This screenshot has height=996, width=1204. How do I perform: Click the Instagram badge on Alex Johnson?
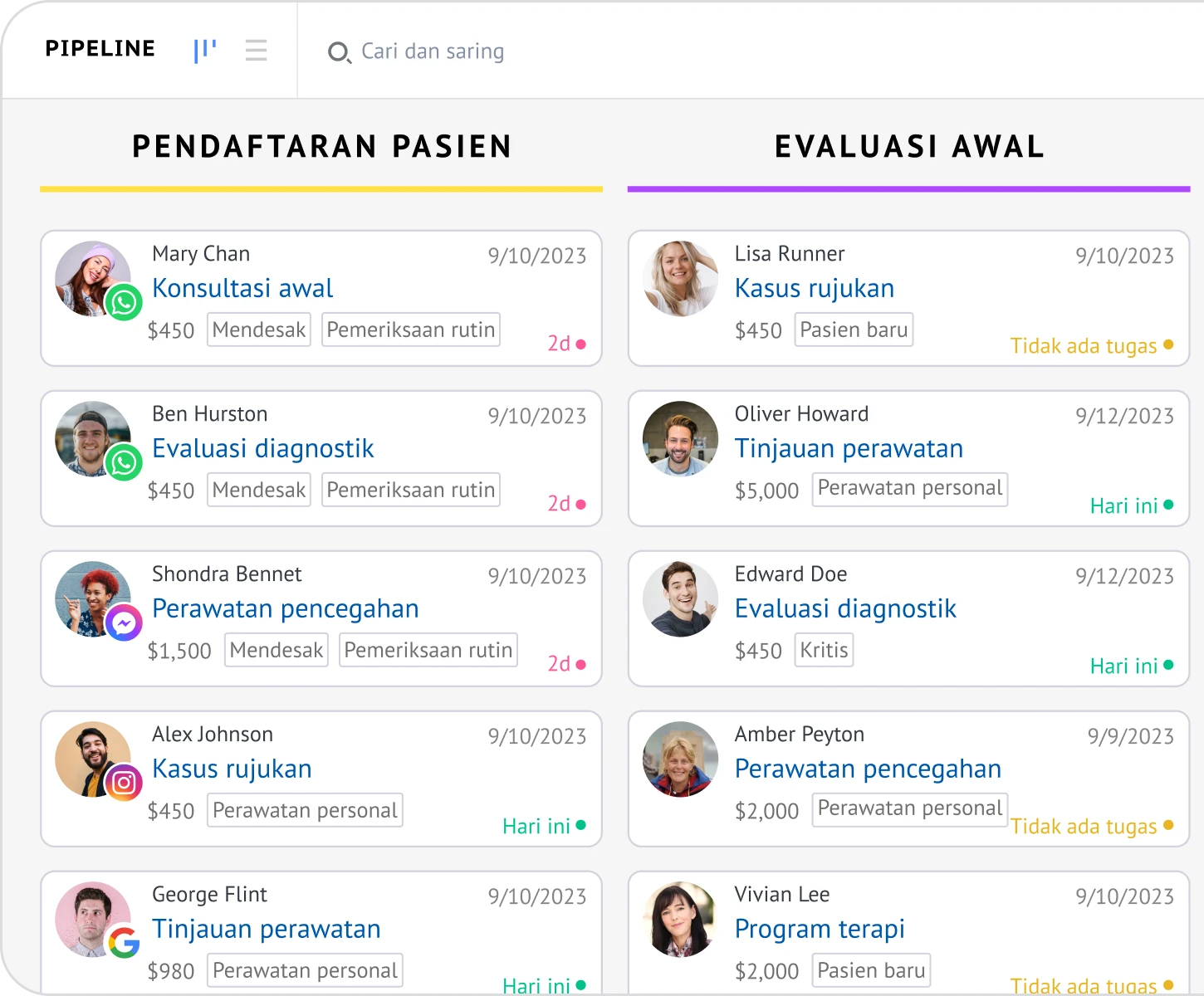[x=124, y=783]
